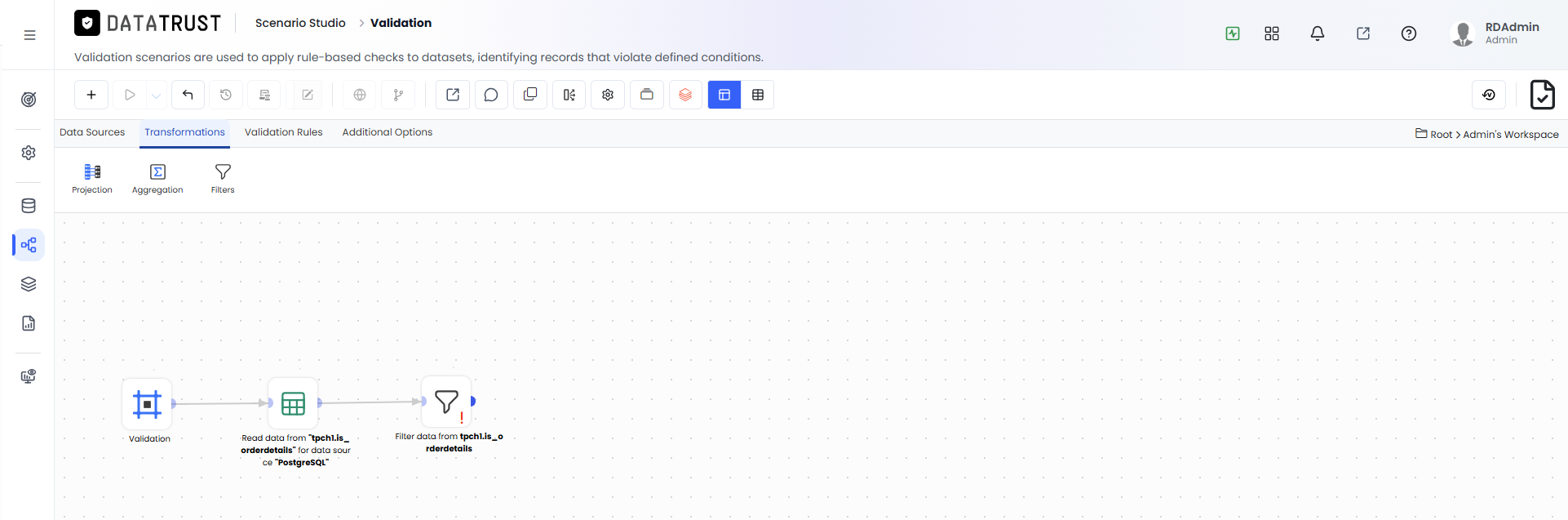
Task: Select the Projection transformation
Action: coord(92,179)
